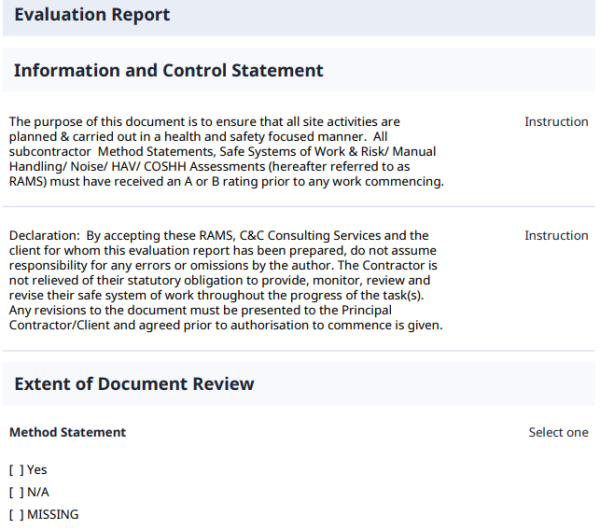
Task: Click the Method Statement question label
Action: (x=67, y=433)
